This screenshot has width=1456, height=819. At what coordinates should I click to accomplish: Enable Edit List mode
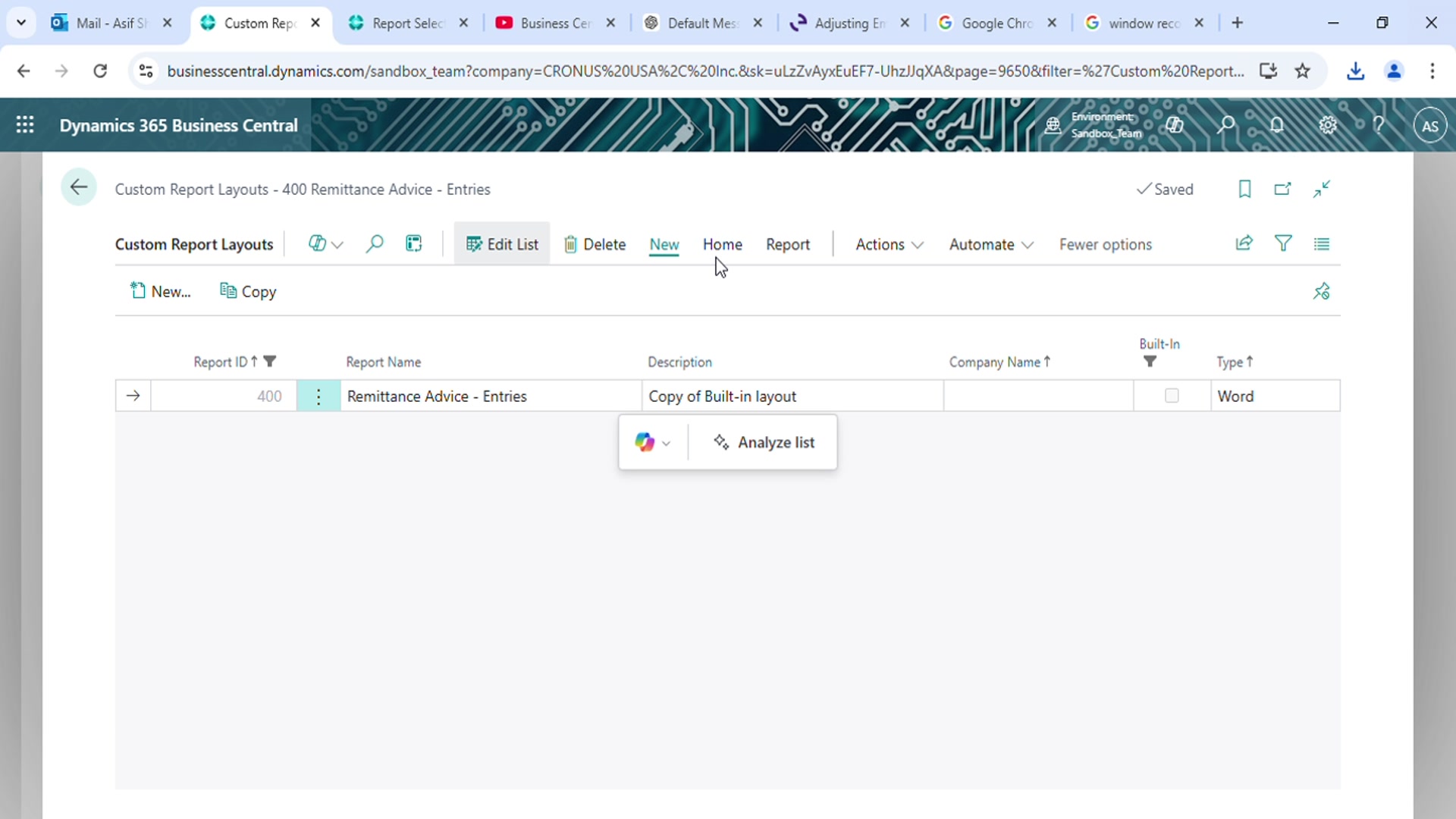click(502, 244)
